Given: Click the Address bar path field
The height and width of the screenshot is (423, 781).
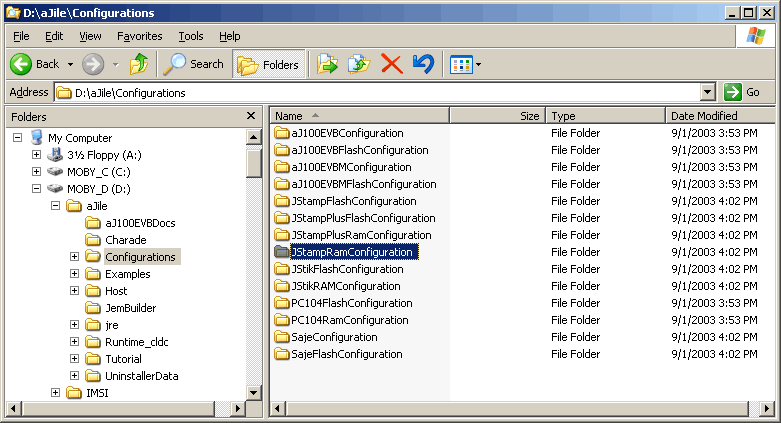Looking at the screenshot, I should tap(377, 93).
